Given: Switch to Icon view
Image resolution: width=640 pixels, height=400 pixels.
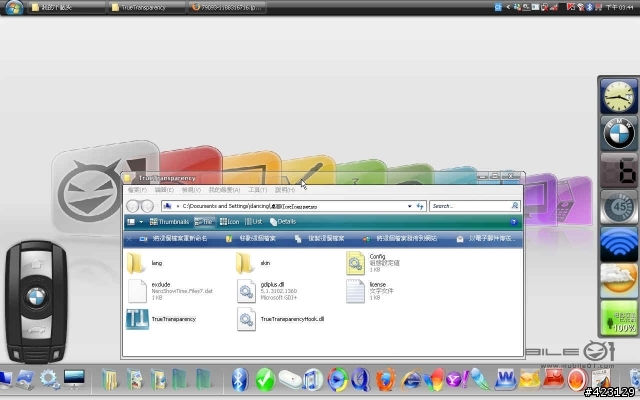Looking at the screenshot, I should (229, 222).
